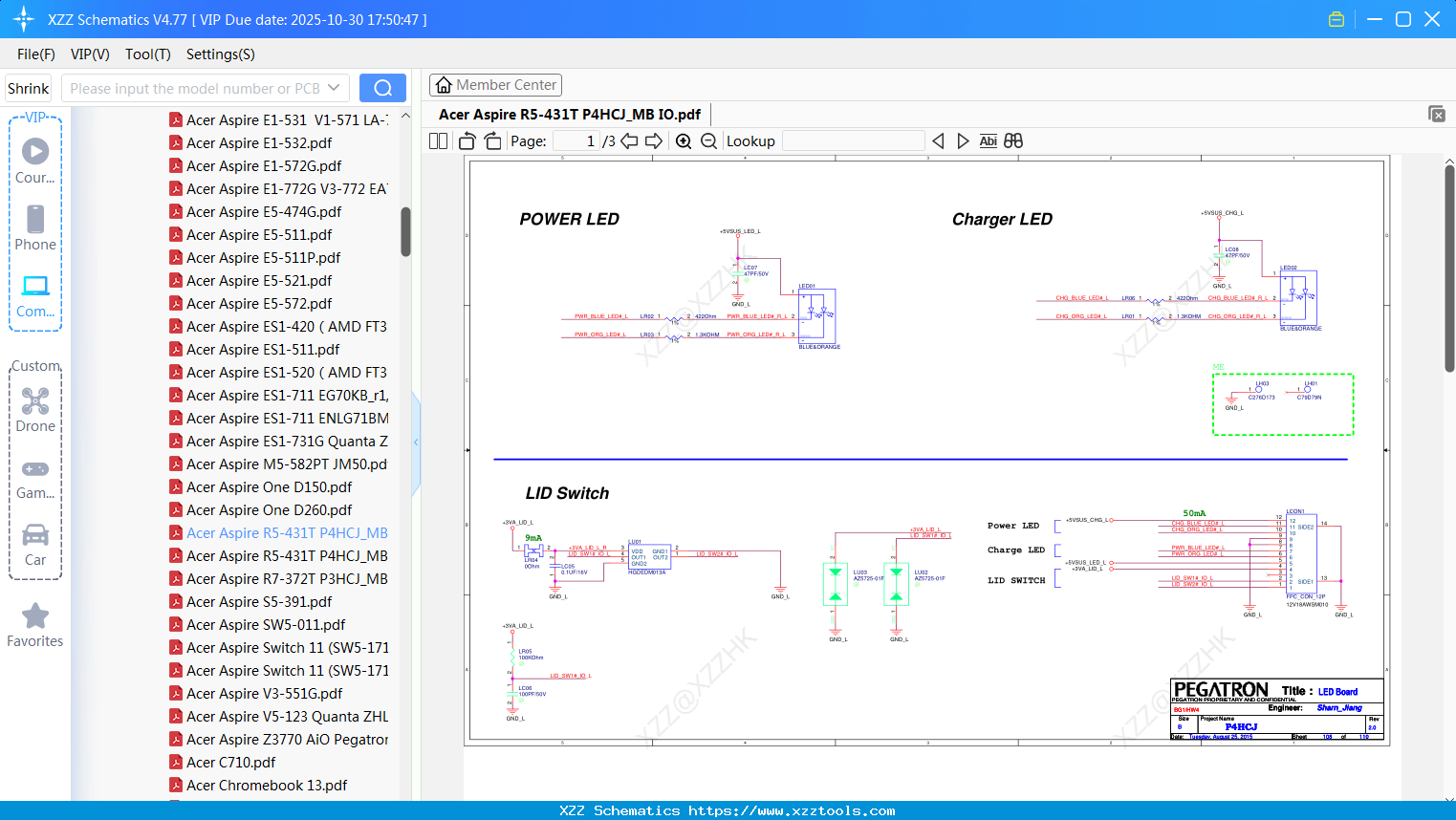
Task: Open the Drone category in sidebar
Action: 35,409
